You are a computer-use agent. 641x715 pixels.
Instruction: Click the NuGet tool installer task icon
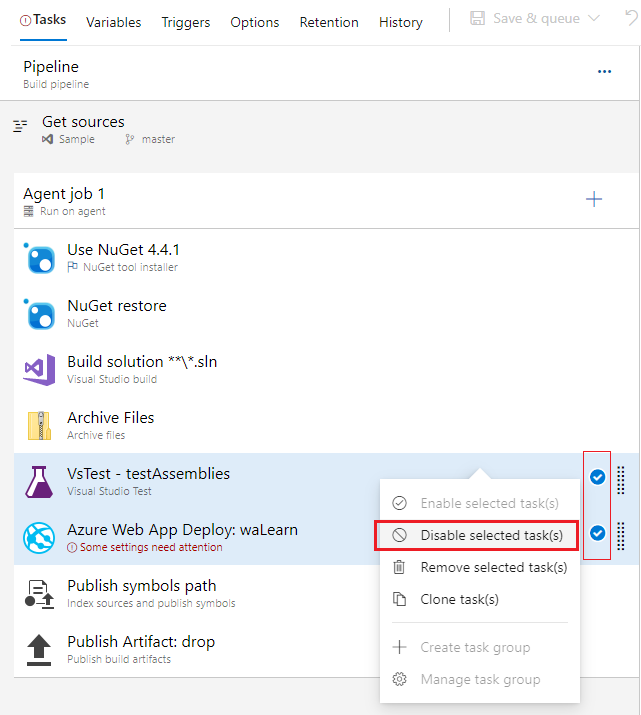pyautogui.click(x=40, y=258)
